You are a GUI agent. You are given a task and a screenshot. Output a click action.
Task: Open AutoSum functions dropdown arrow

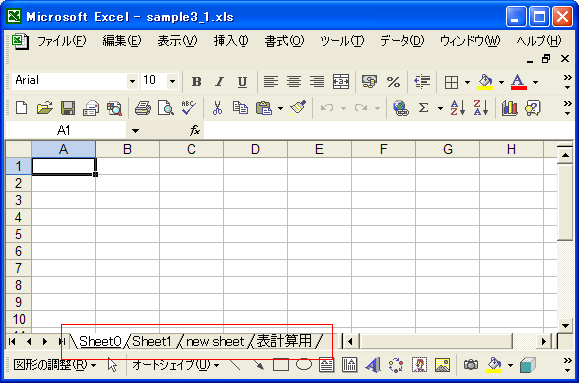click(x=440, y=108)
